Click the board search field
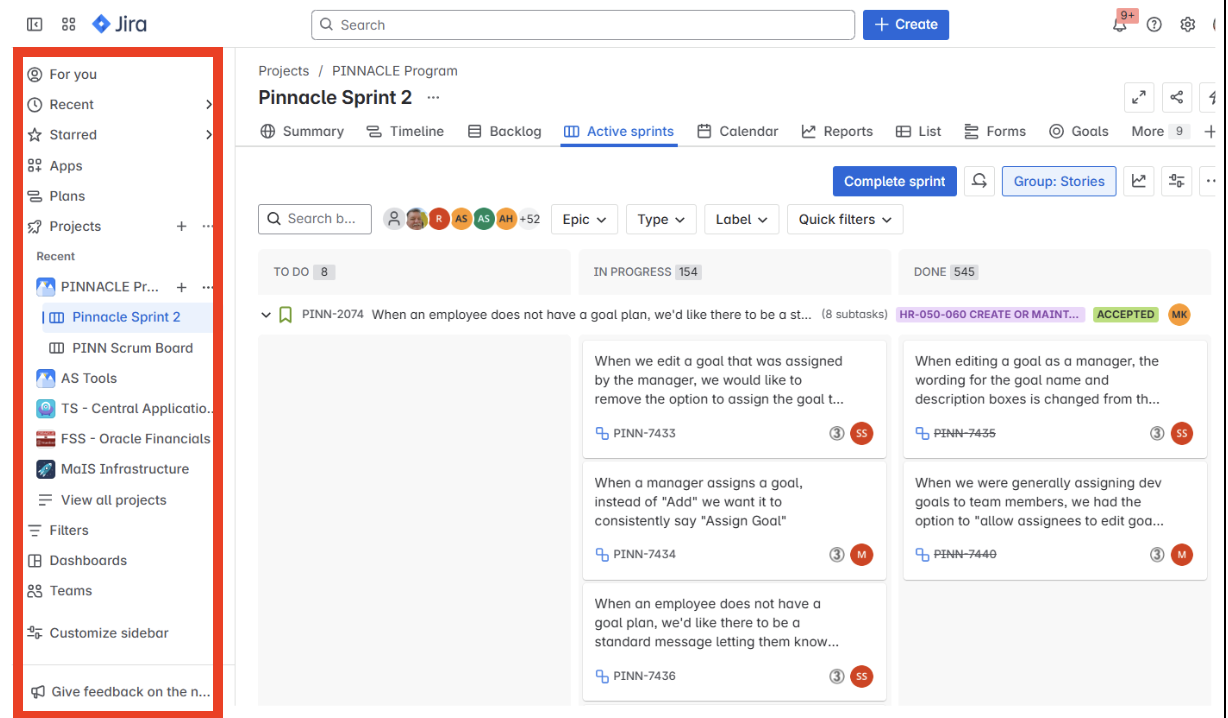Viewport: 1228px width, 718px height. (315, 219)
